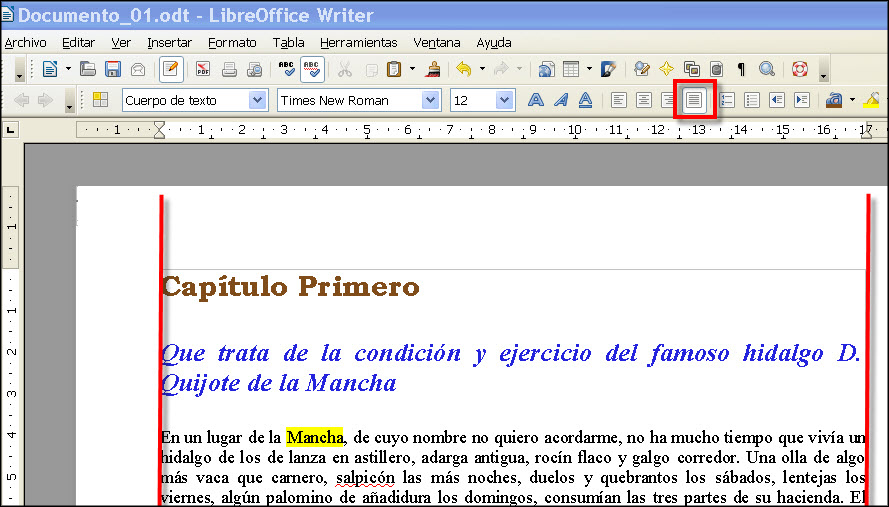The width and height of the screenshot is (889, 507).
Task: Apply the font color with the 'a' icon
Action: 834,100
